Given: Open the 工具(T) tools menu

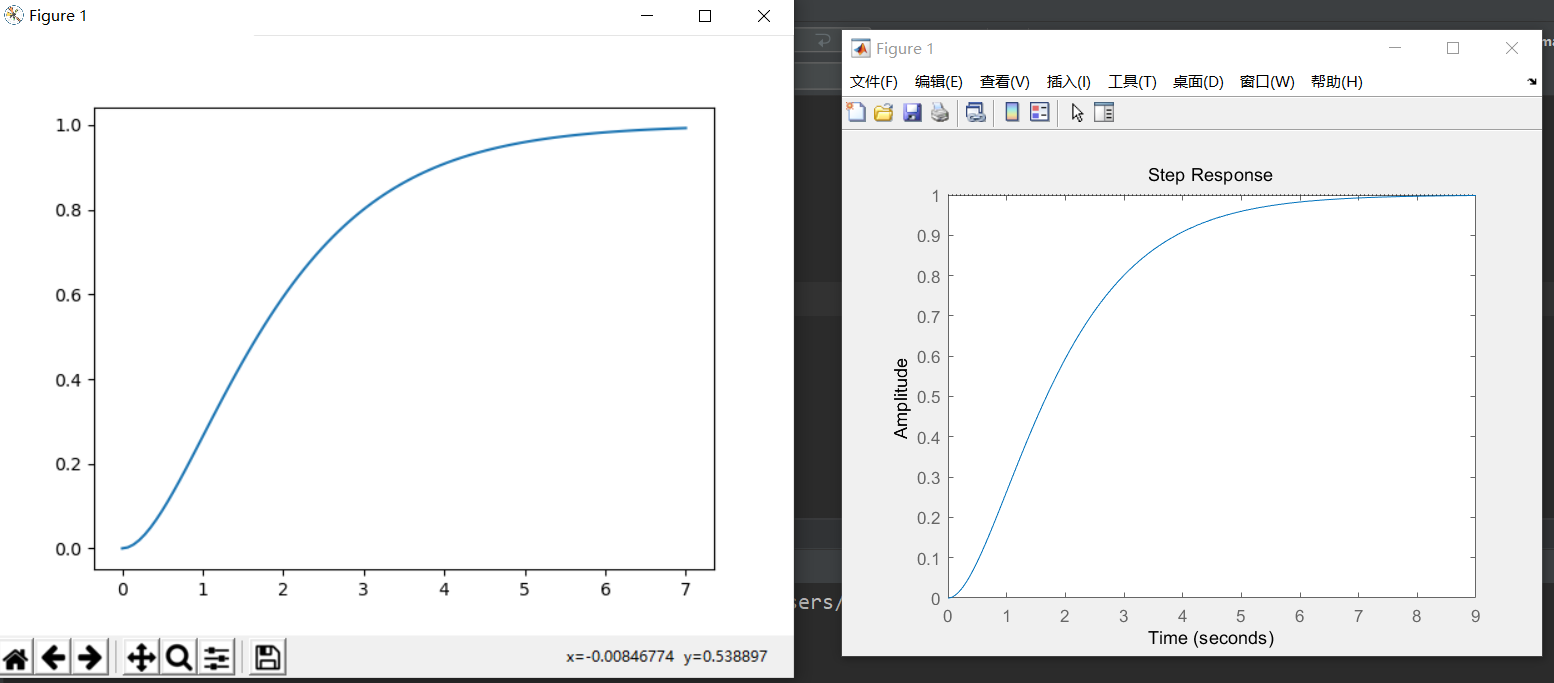Looking at the screenshot, I should point(1132,82).
